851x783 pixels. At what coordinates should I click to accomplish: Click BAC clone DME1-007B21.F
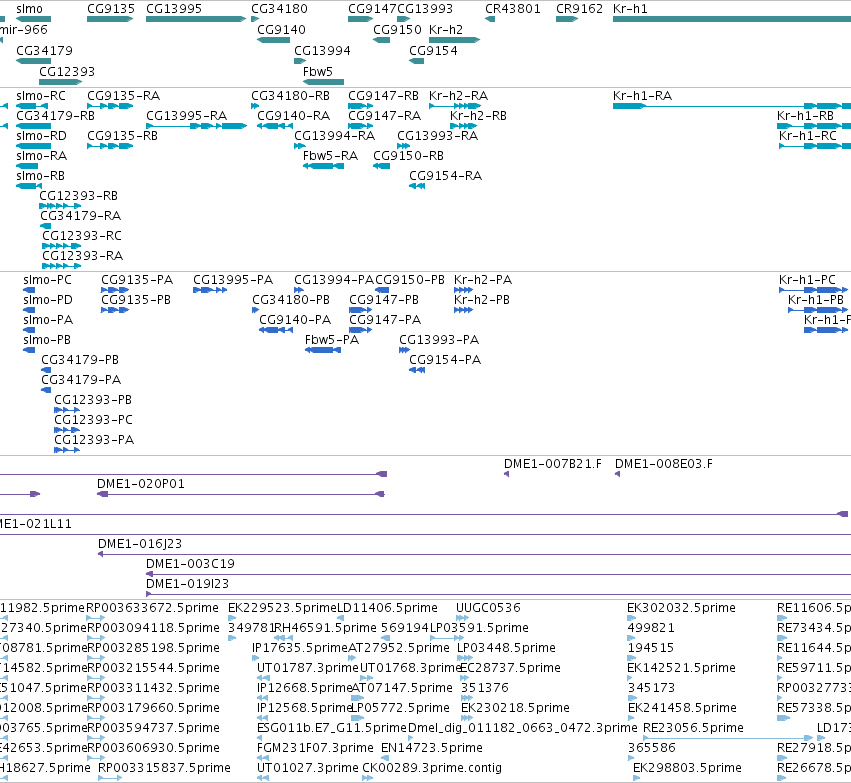(x=552, y=464)
